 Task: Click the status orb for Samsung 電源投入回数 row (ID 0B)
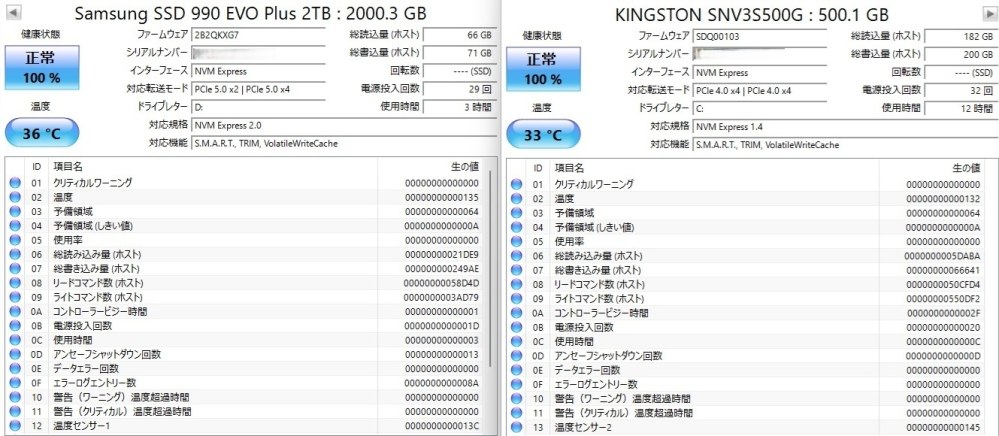tap(15, 326)
